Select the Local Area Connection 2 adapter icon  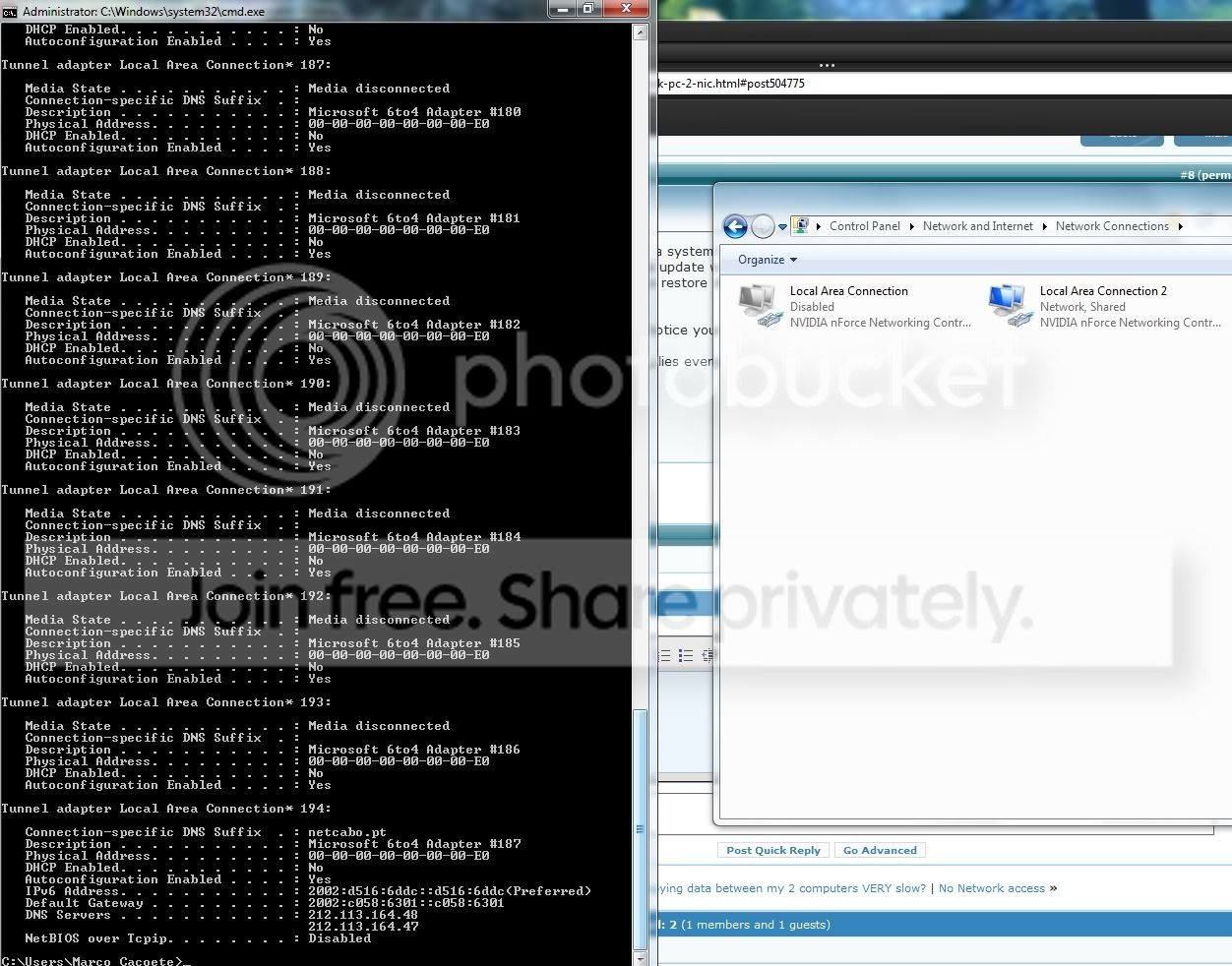(1011, 306)
